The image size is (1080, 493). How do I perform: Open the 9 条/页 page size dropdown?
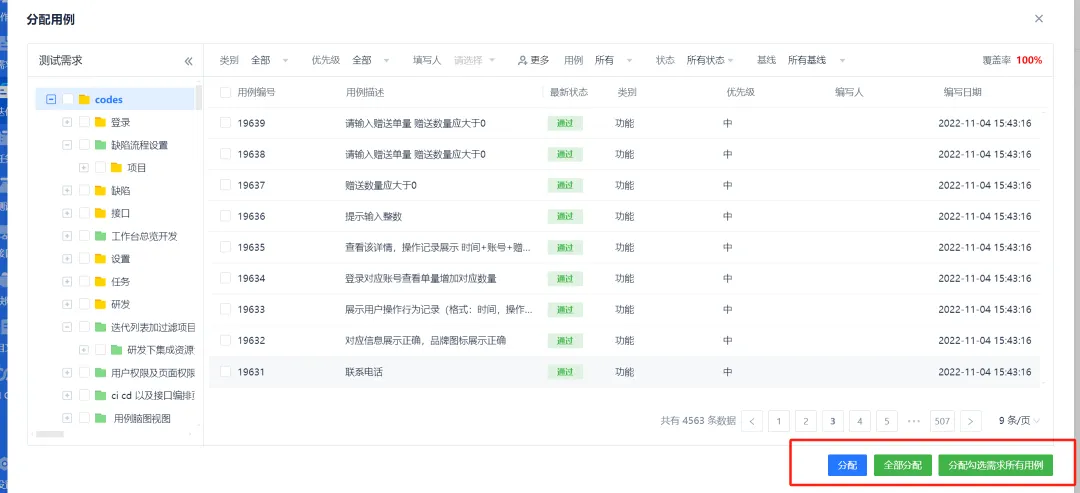point(1019,421)
